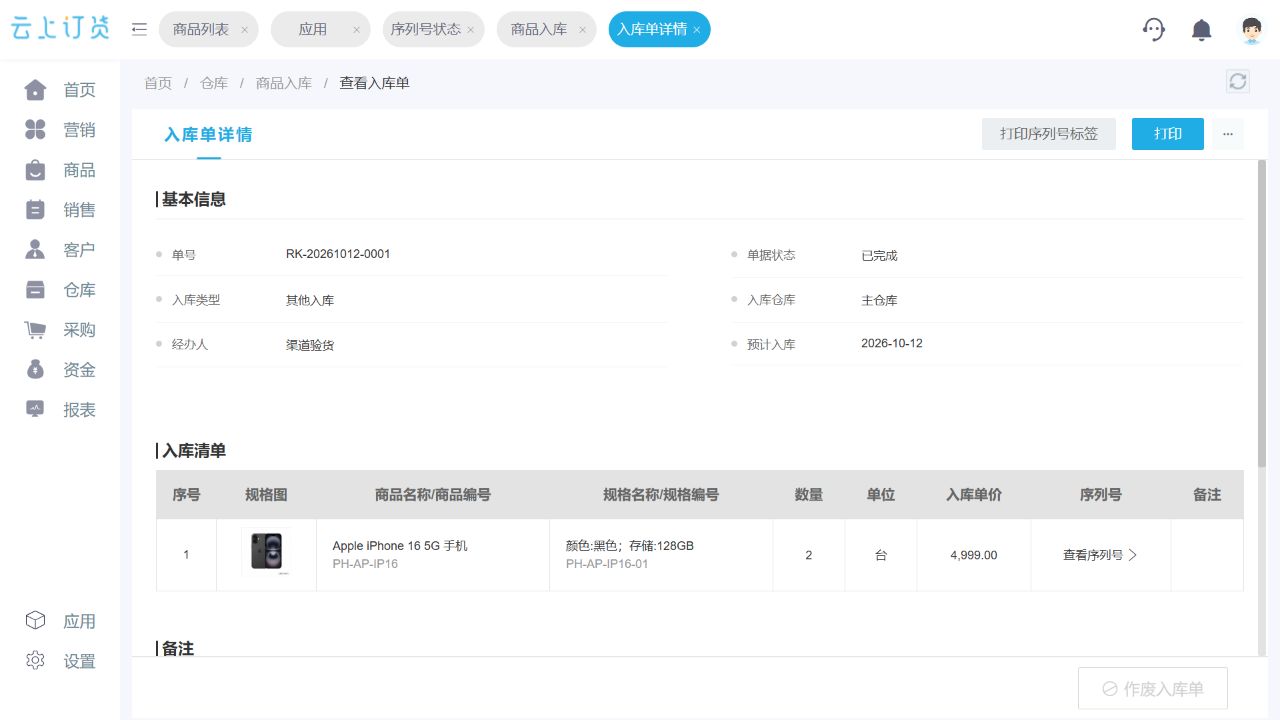Click the blue 打印 button
The height and width of the screenshot is (720, 1280).
click(1168, 134)
